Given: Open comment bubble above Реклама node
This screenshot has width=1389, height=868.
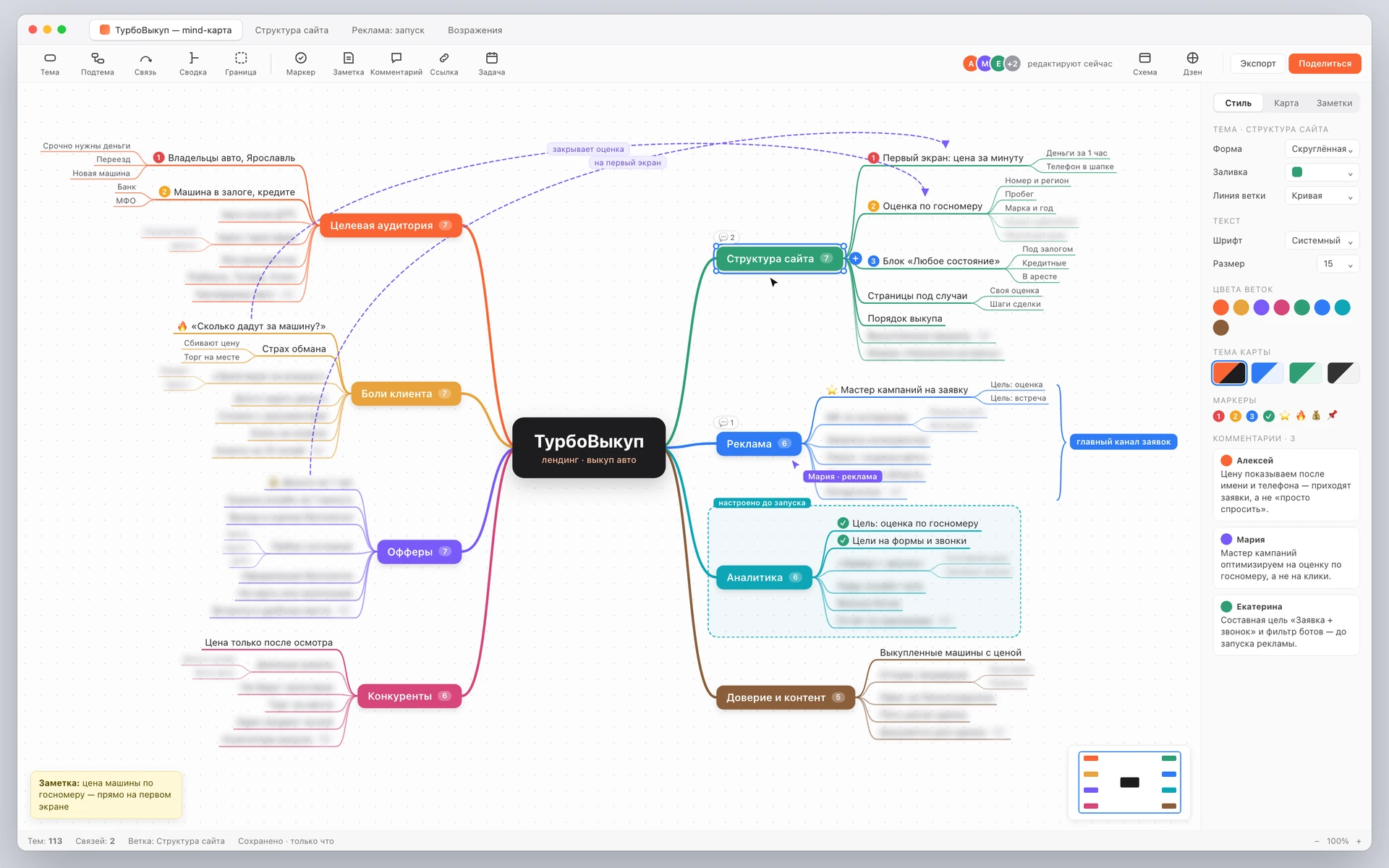Looking at the screenshot, I should coord(726,422).
